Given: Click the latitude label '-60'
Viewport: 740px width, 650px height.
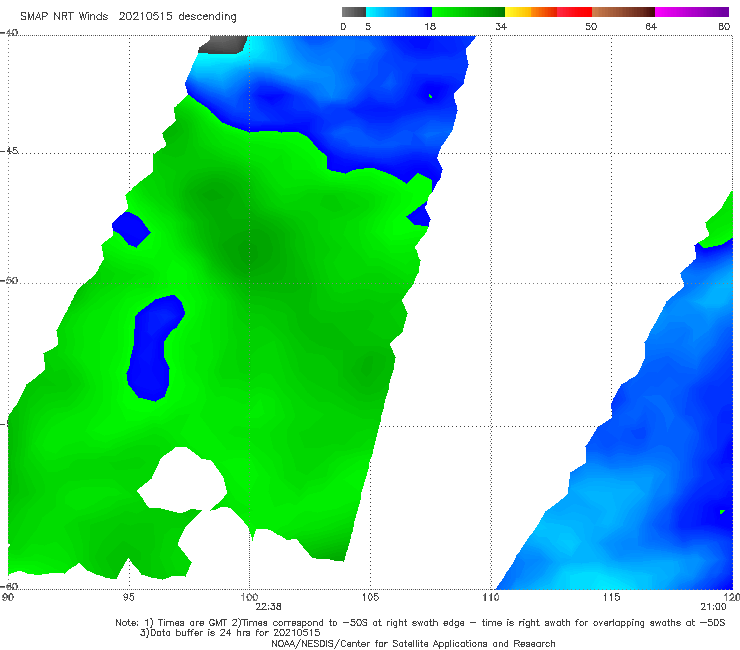Looking at the screenshot, I should [9, 586].
